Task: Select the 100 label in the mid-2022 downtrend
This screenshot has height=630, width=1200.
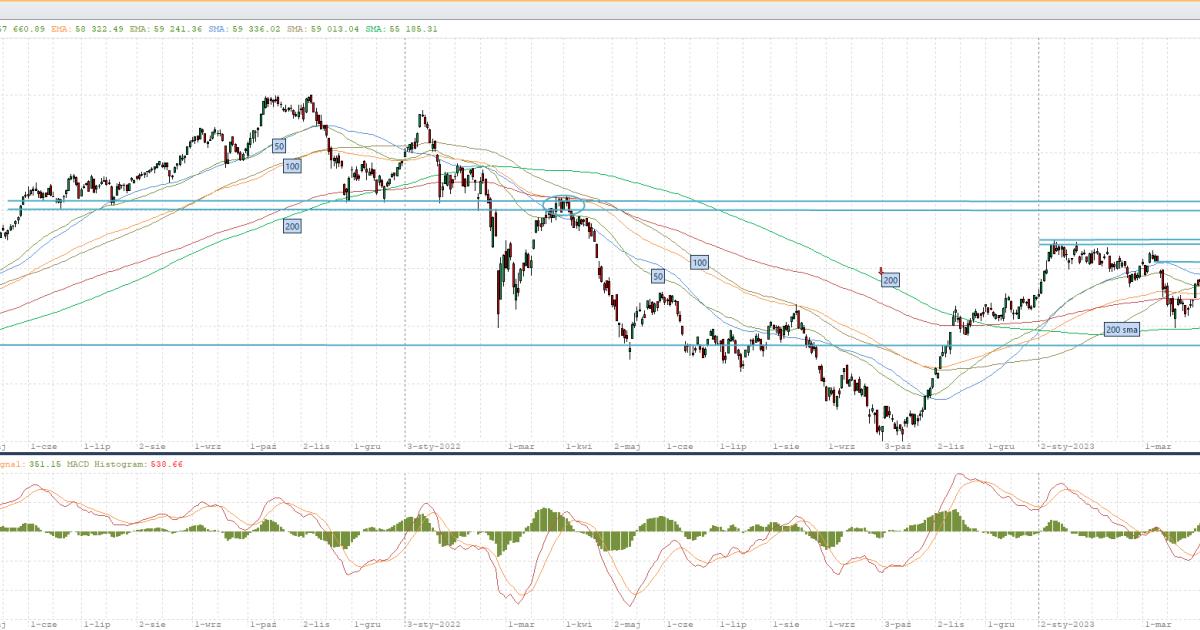Action: pos(700,262)
